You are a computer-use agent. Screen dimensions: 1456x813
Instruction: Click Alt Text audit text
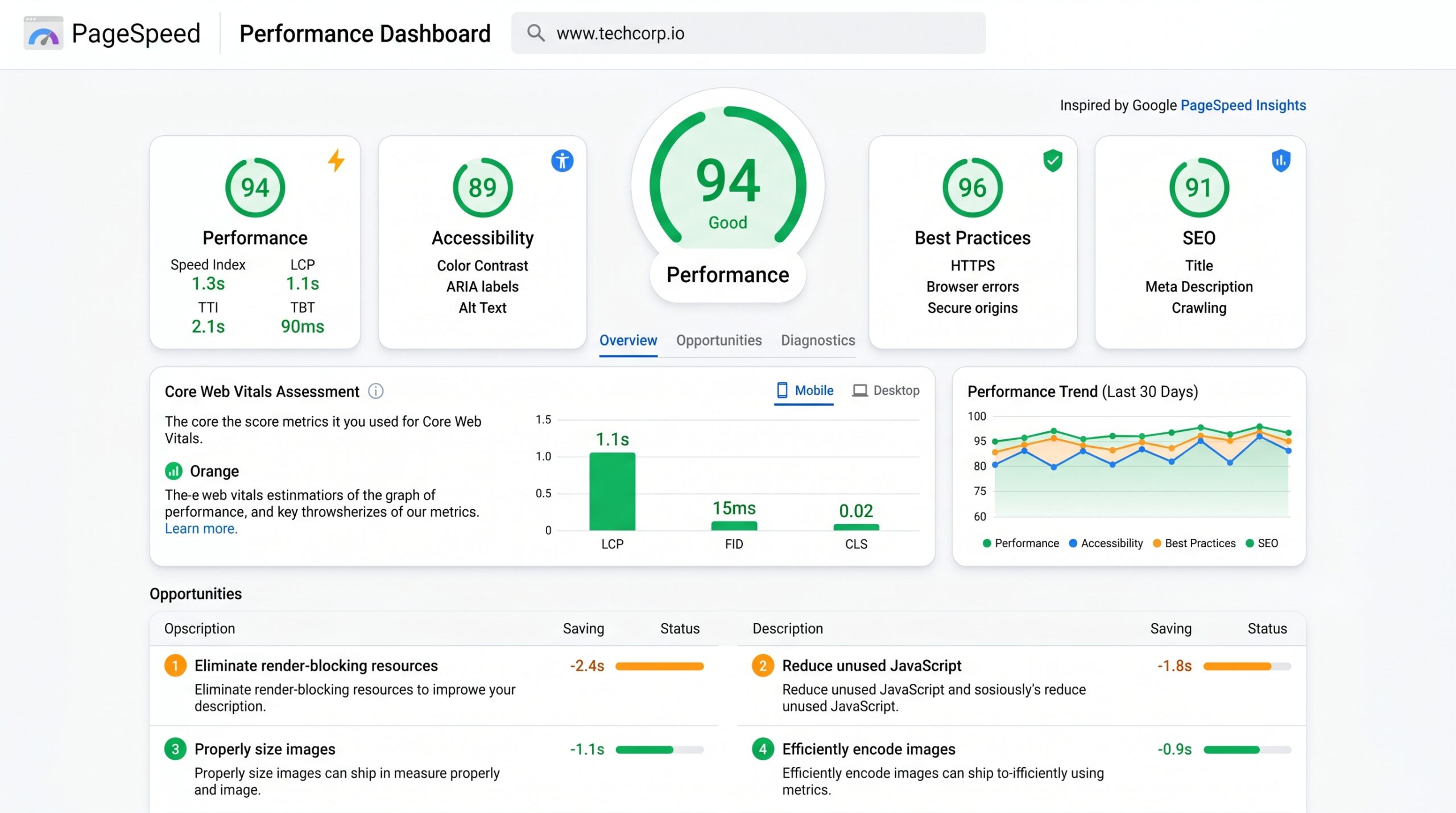(482, 308)
